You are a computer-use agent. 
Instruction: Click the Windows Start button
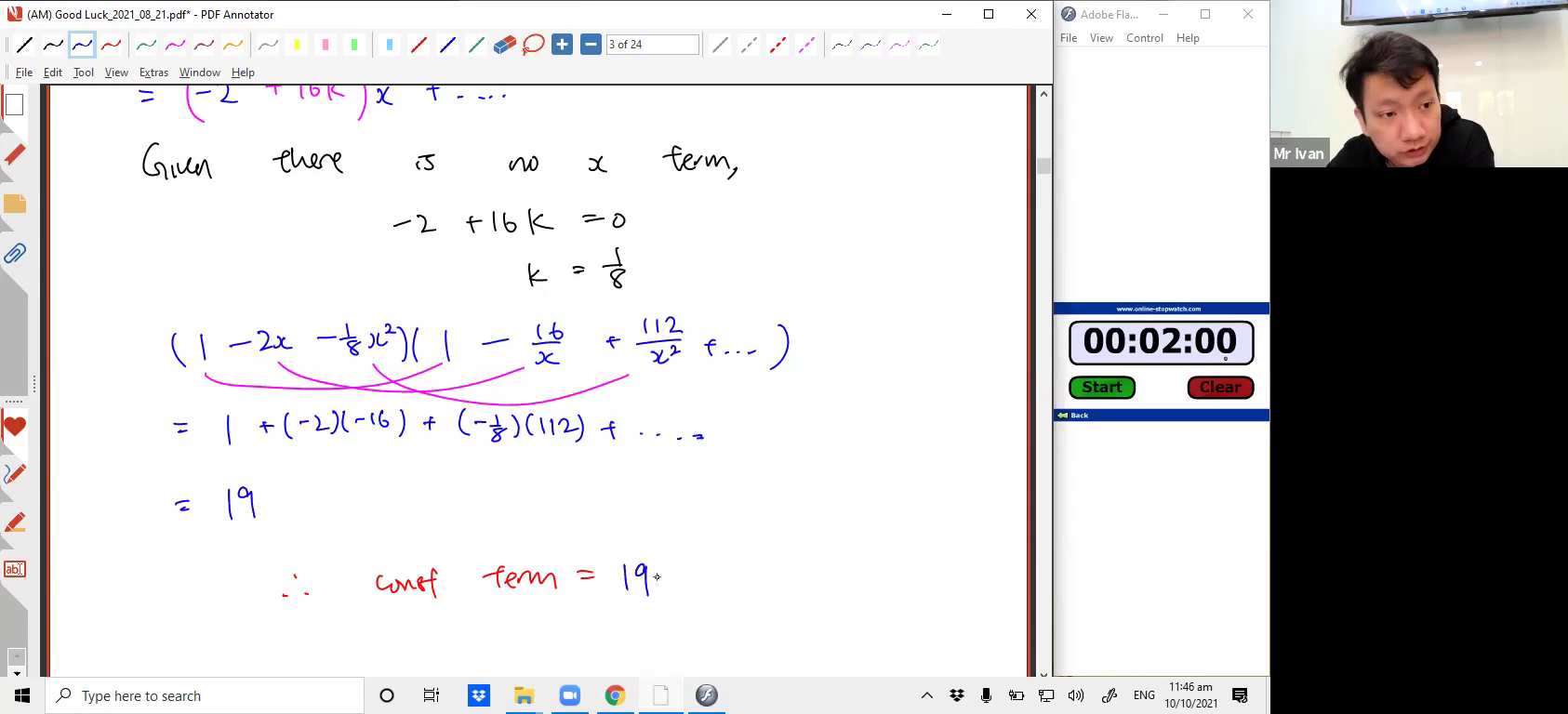[22, 695]
